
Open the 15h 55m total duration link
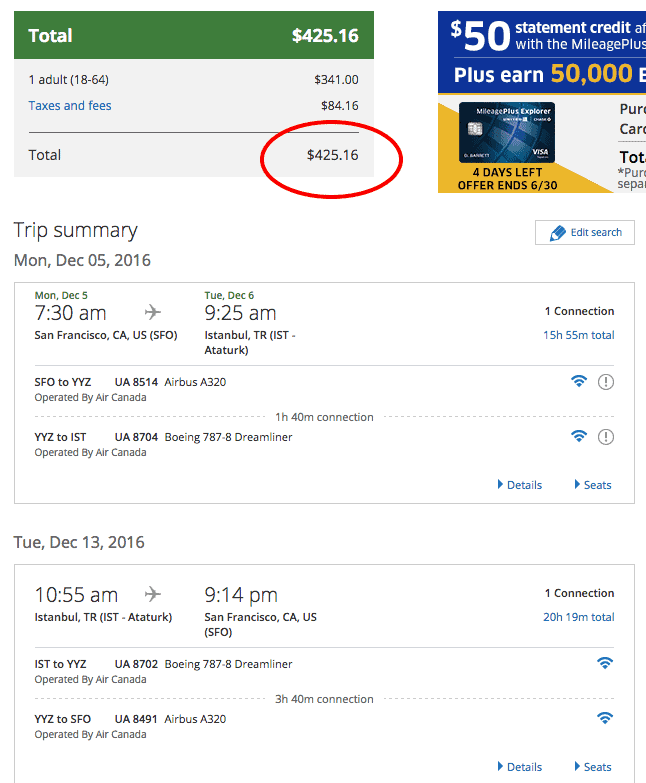pyautogui.click(x=579, y=335)
